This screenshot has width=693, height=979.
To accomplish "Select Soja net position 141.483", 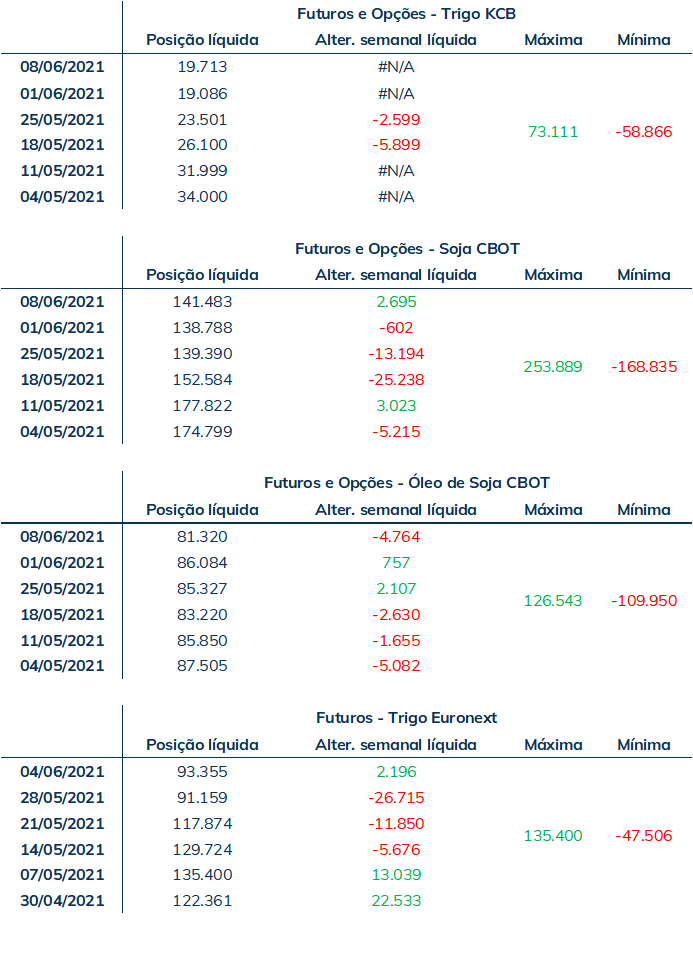I will pyautogui.click(x=202, y=302).
